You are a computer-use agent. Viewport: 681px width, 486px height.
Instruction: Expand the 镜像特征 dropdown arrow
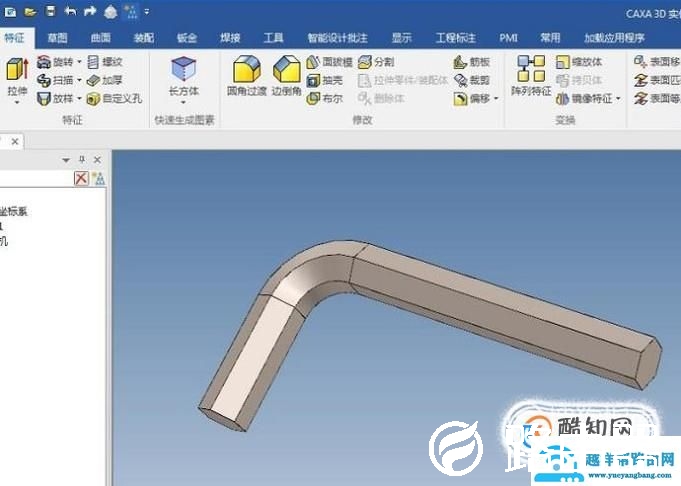pos(618,99)
